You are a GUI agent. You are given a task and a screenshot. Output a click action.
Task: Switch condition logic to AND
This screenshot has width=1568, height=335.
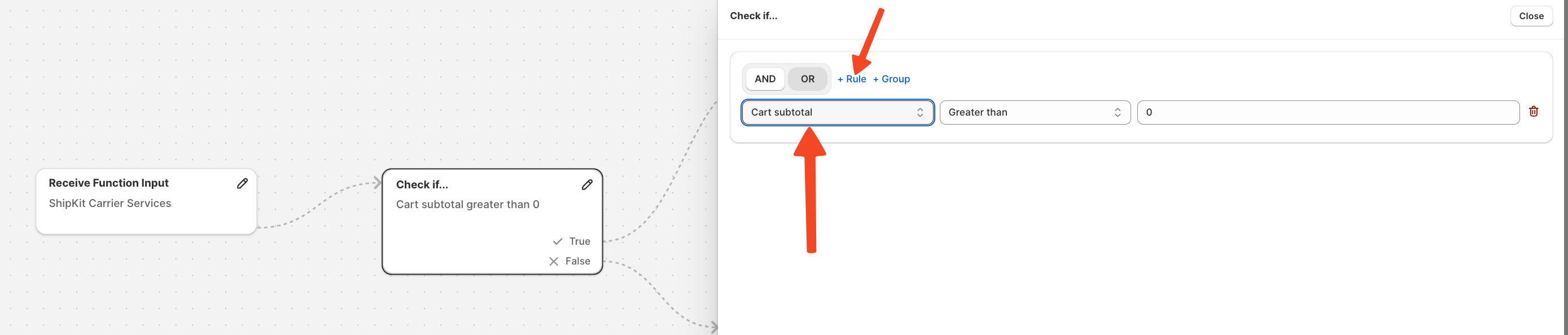pyautogui.click(x=764, y=79)
